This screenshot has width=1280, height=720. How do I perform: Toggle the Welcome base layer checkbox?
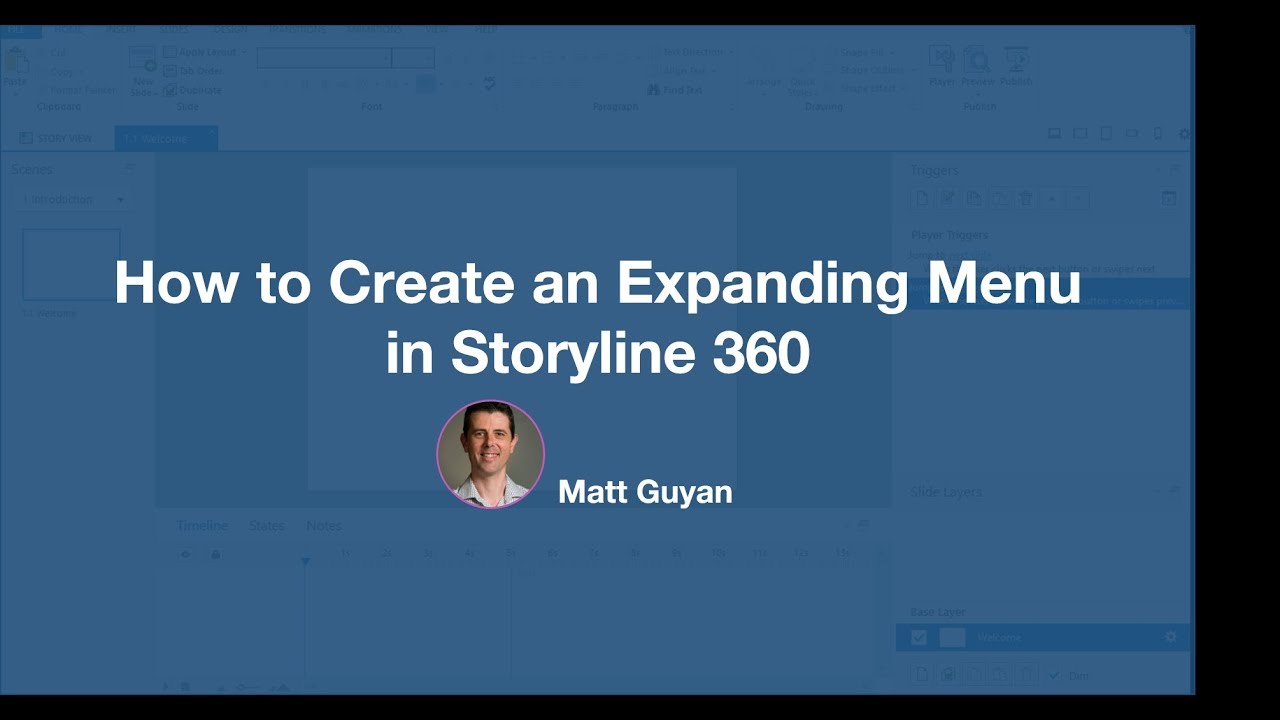pyautogui.click(x=919, y=637)
